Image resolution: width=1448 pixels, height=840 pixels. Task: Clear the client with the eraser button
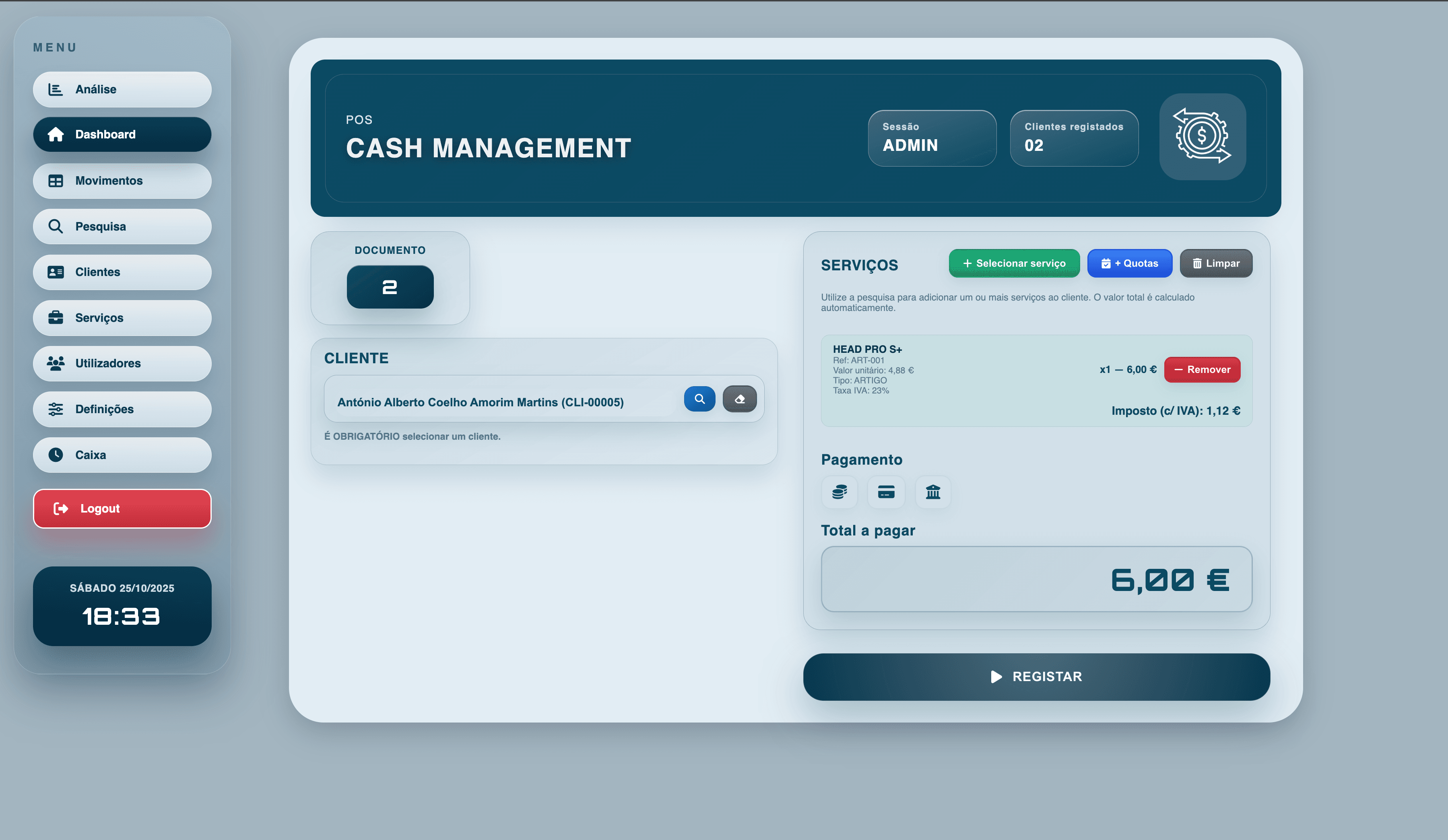tap(740, 399)
